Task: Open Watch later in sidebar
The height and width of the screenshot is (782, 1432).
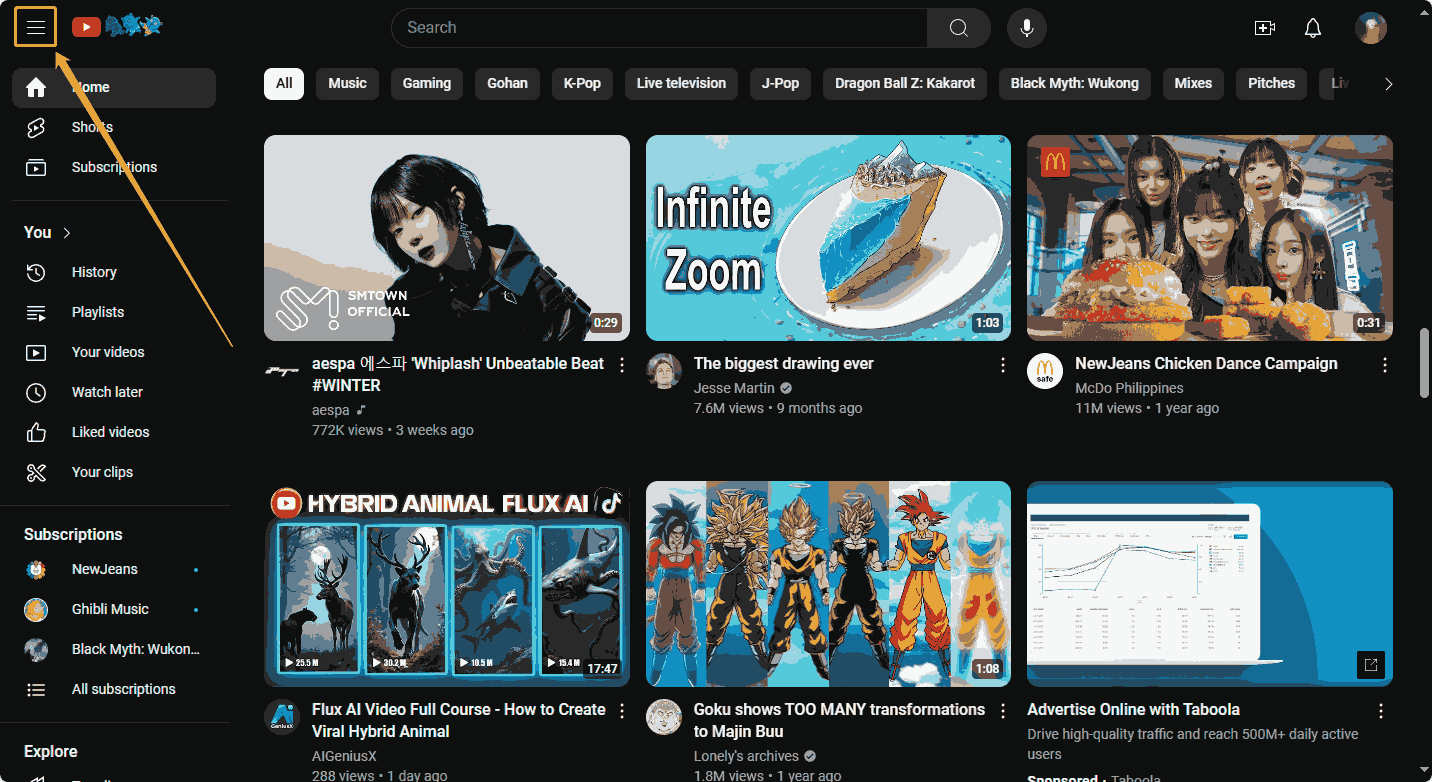Action: click(114, 392)
